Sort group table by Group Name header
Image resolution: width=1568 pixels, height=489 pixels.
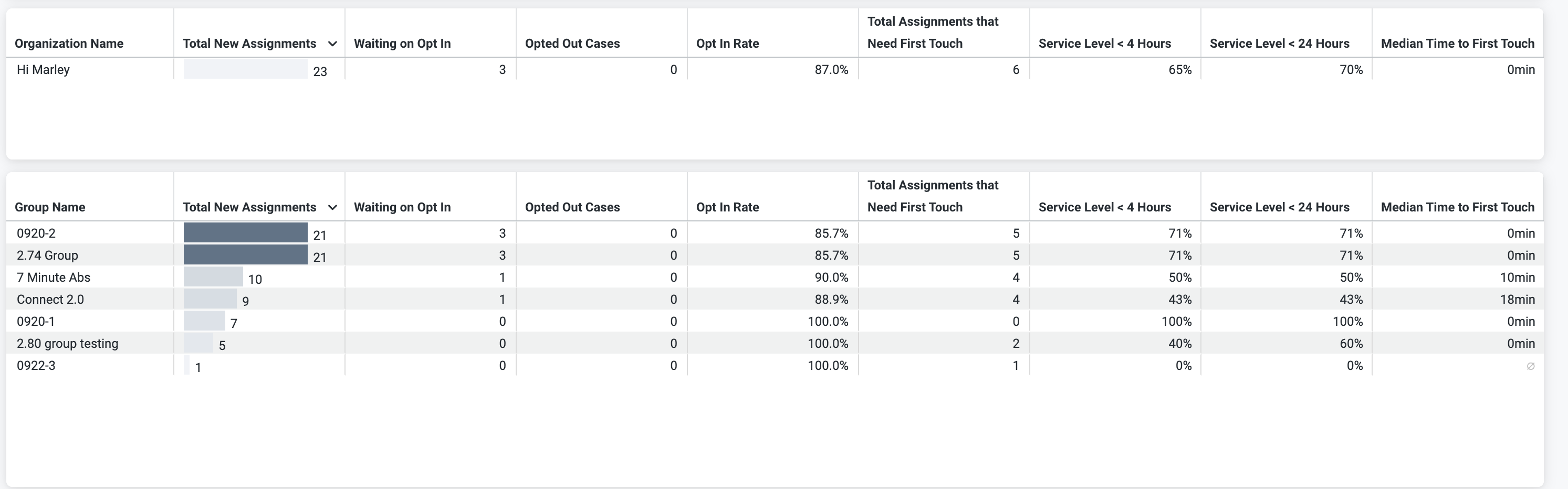point(50,207)
